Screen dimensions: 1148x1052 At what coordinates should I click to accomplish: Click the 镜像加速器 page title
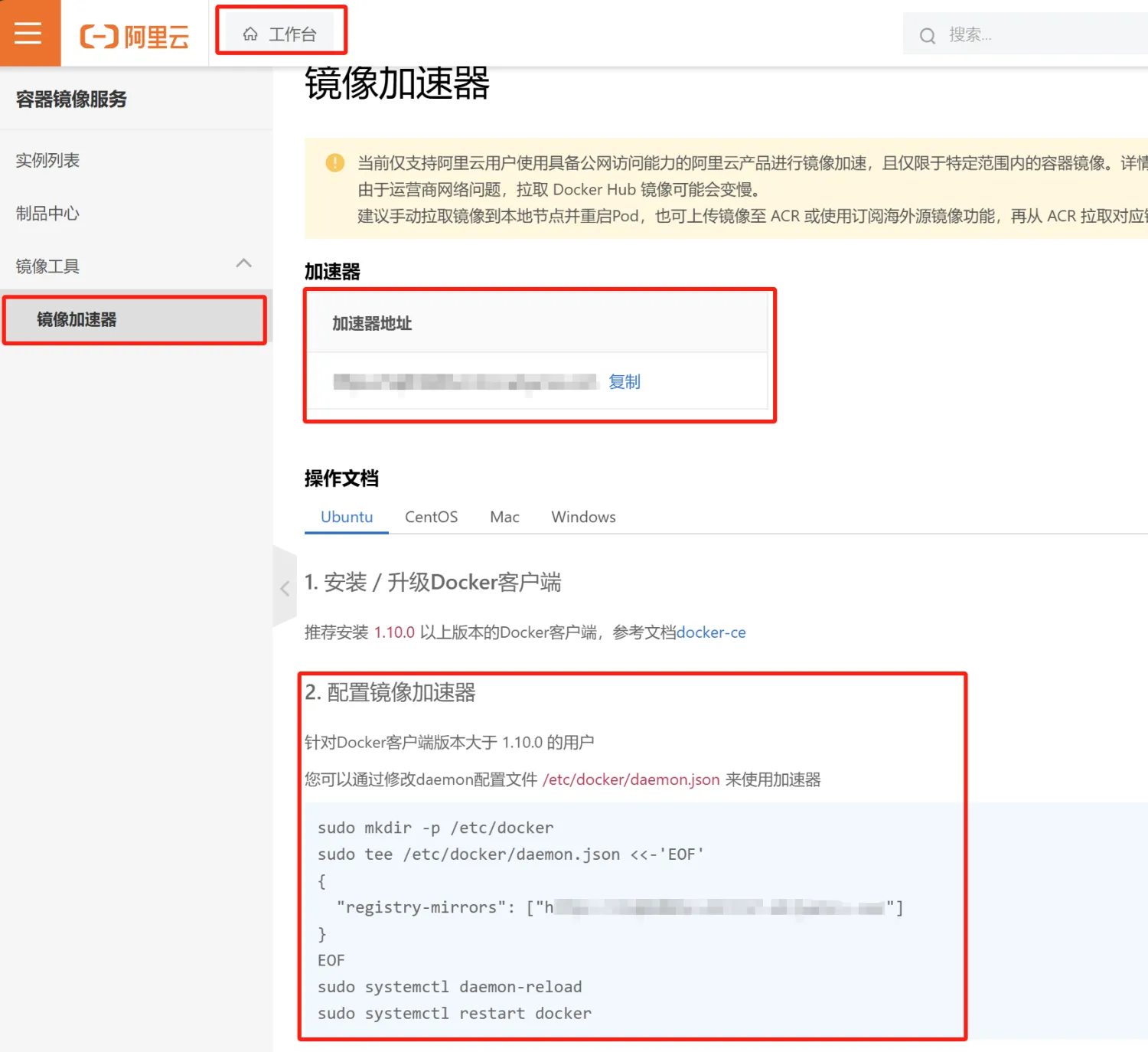397,83
